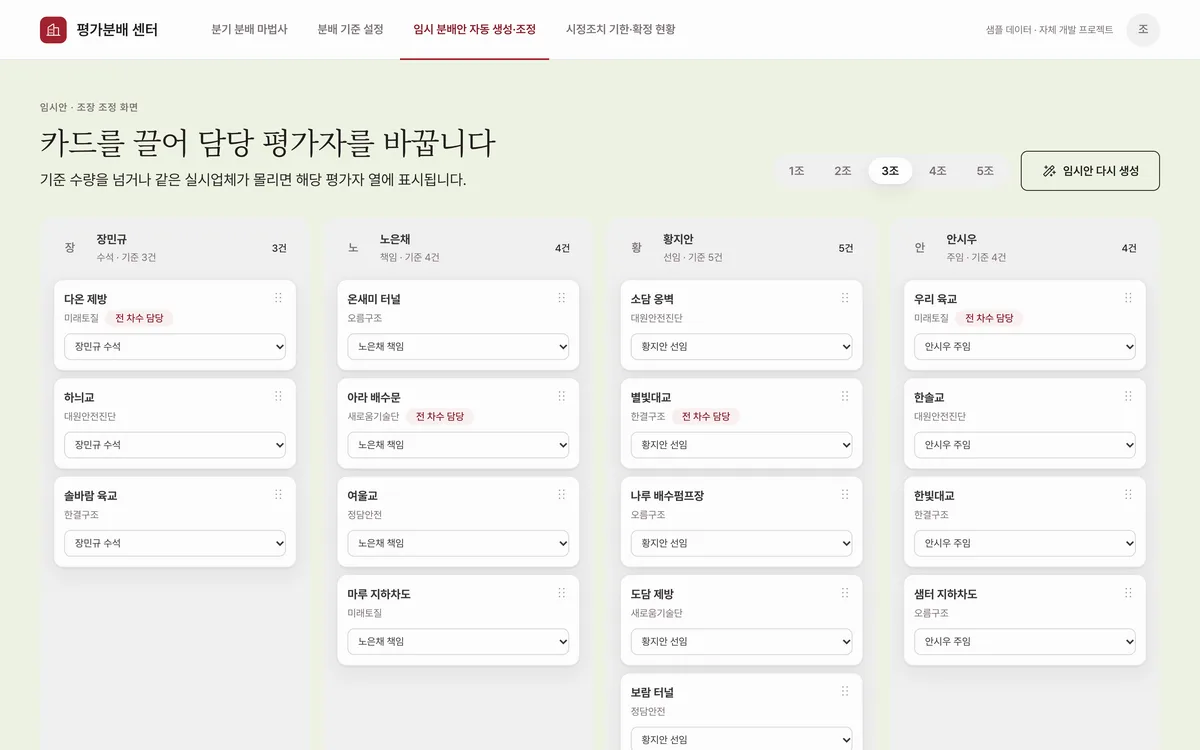The height and width of the screenshot is (750, 1200).
Task: Click the 주임 · 기준 4건 label
Action: point(976,257)
